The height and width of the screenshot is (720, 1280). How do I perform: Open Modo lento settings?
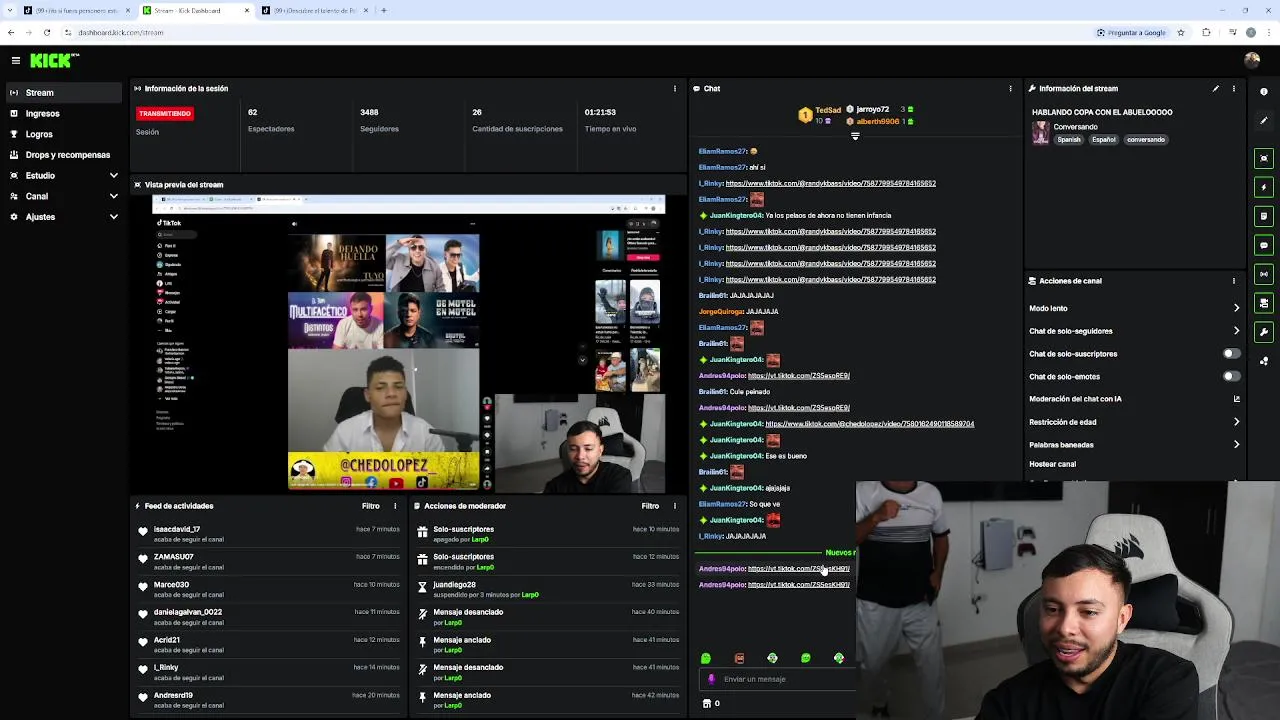coord(1134,308)
